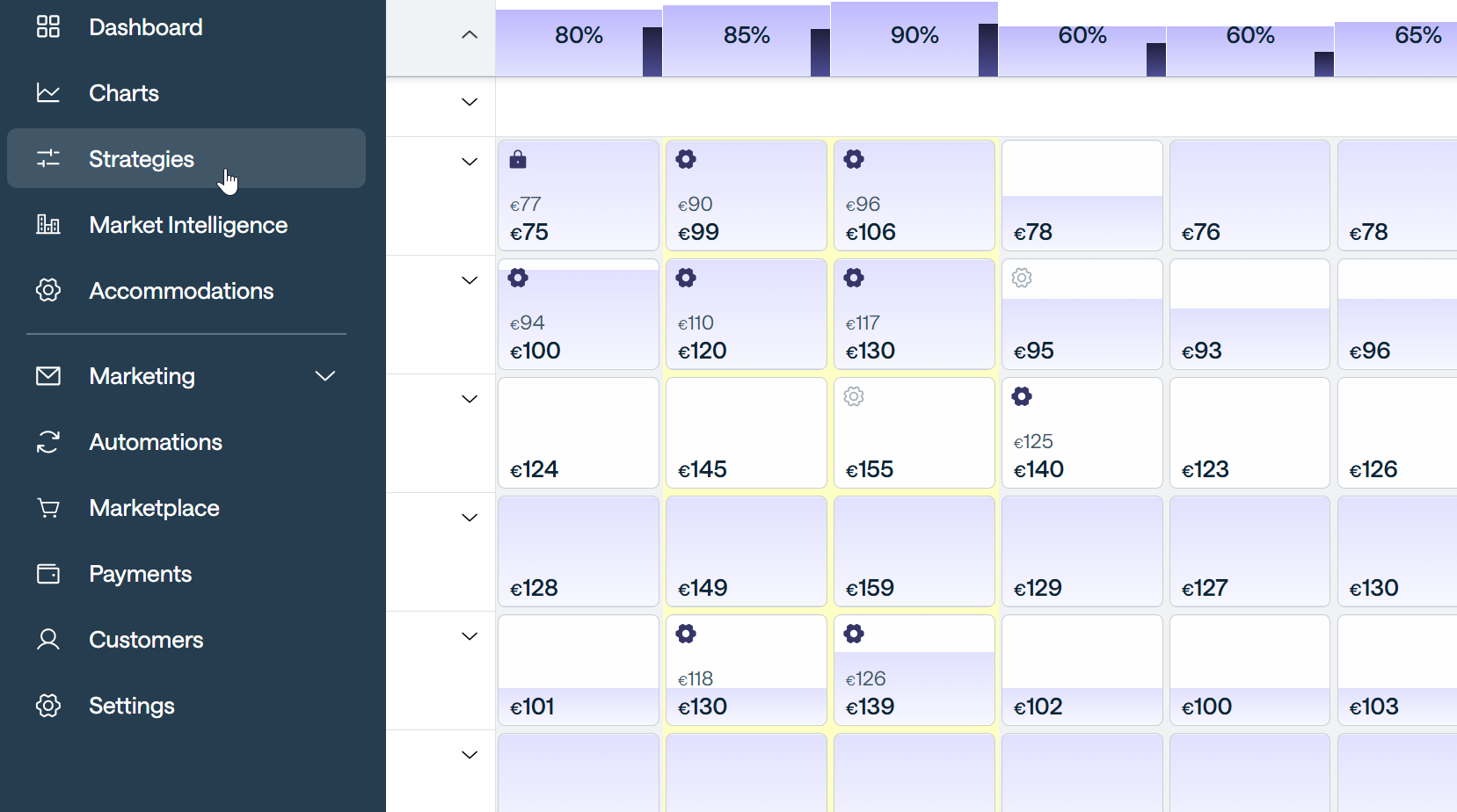Click the filled gear icon on €99 cell
This screenshot has height=812, width=1457.
(686, 159)
